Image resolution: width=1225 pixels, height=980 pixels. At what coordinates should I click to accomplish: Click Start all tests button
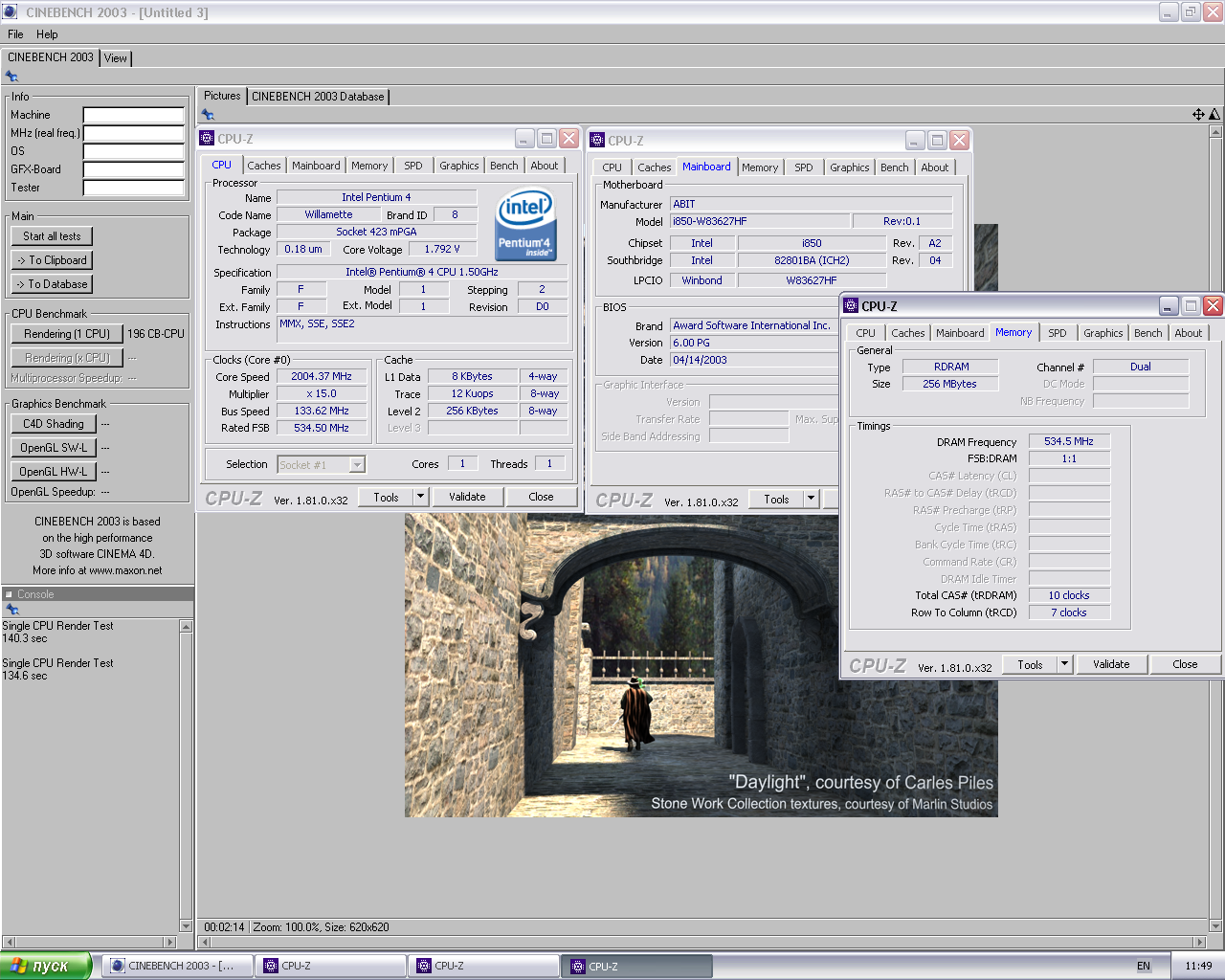click(53, 236)
